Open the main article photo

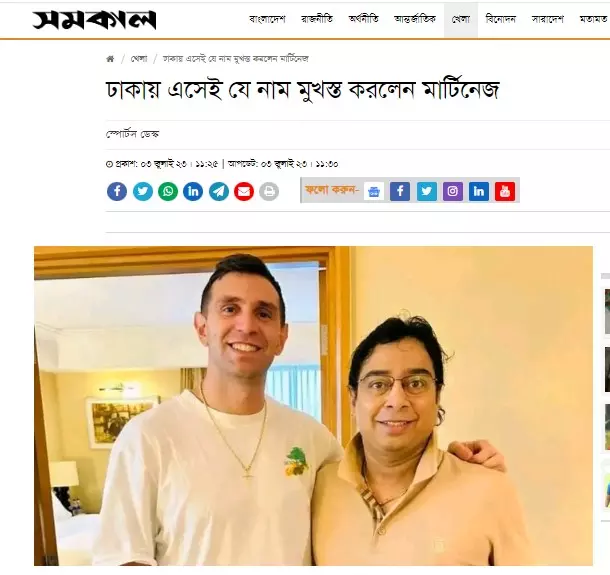coord(313,406)
